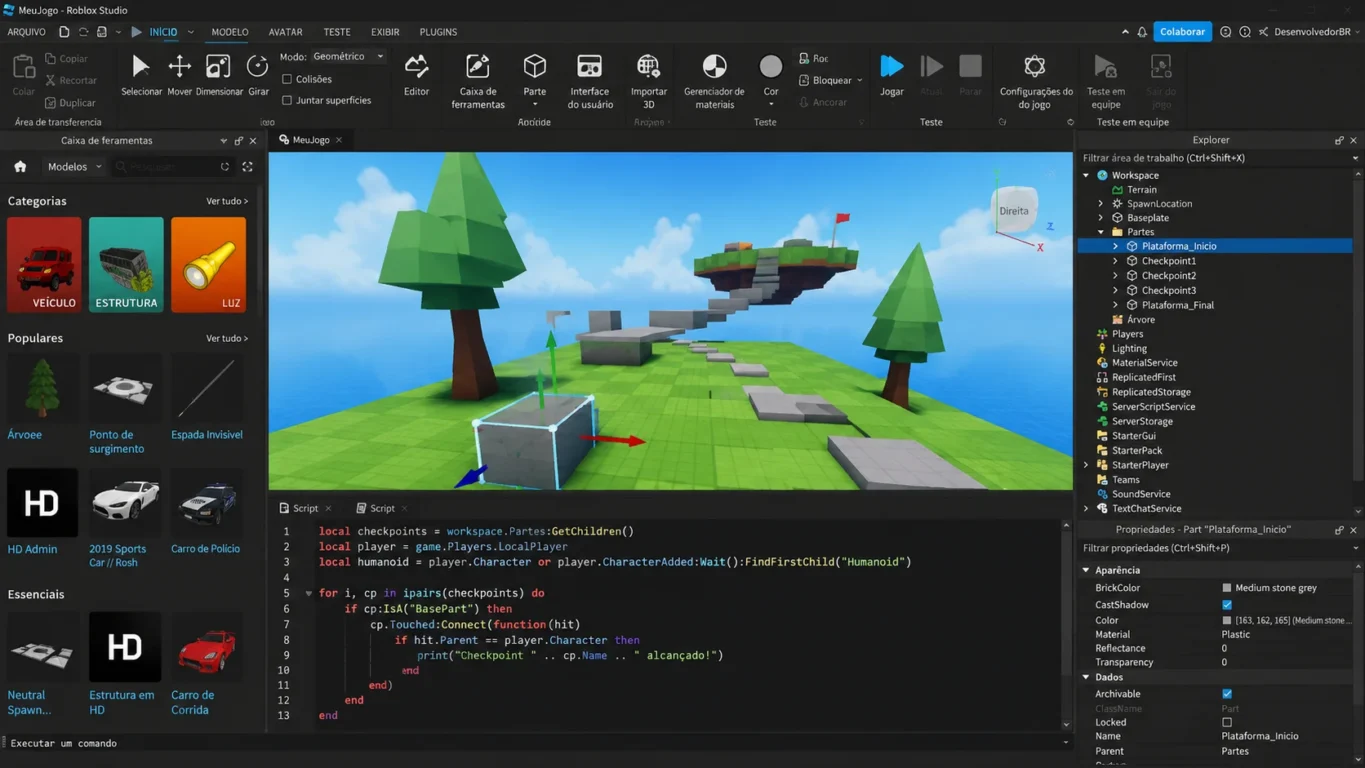Open the PLUGINS ribbon tab

(438, 32)
